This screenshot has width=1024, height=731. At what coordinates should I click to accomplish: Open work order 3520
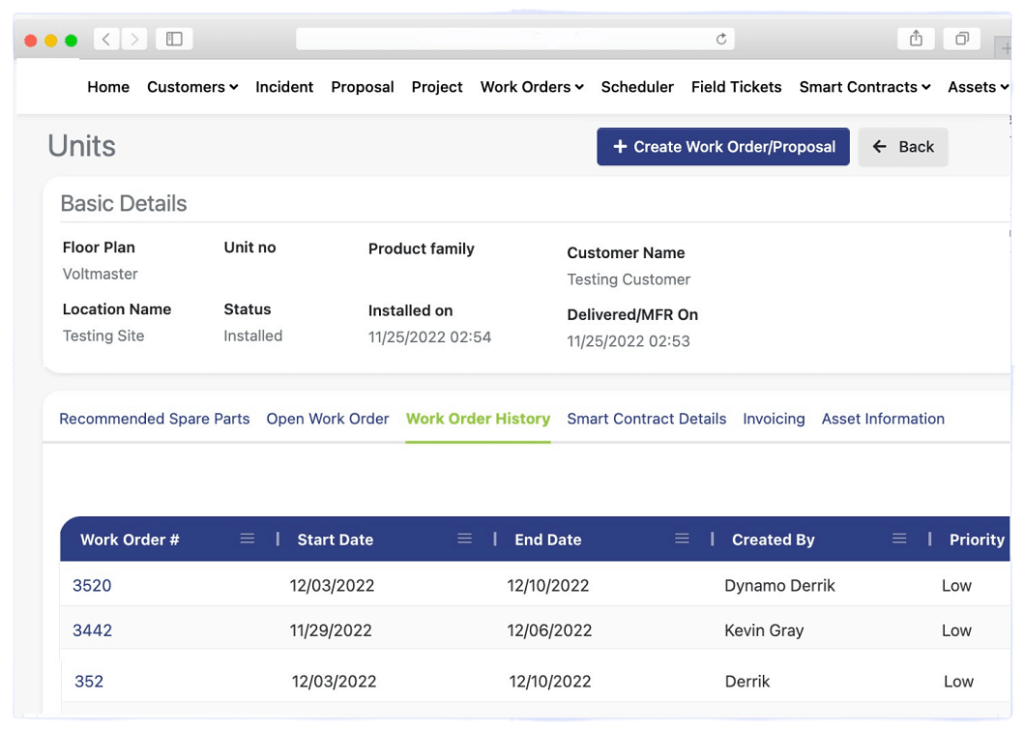point(92,586)
